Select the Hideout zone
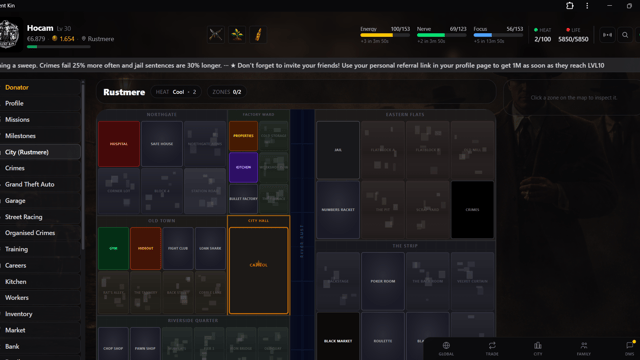The height and width of the screenshot is (360, 640). [x=145, y=248]
